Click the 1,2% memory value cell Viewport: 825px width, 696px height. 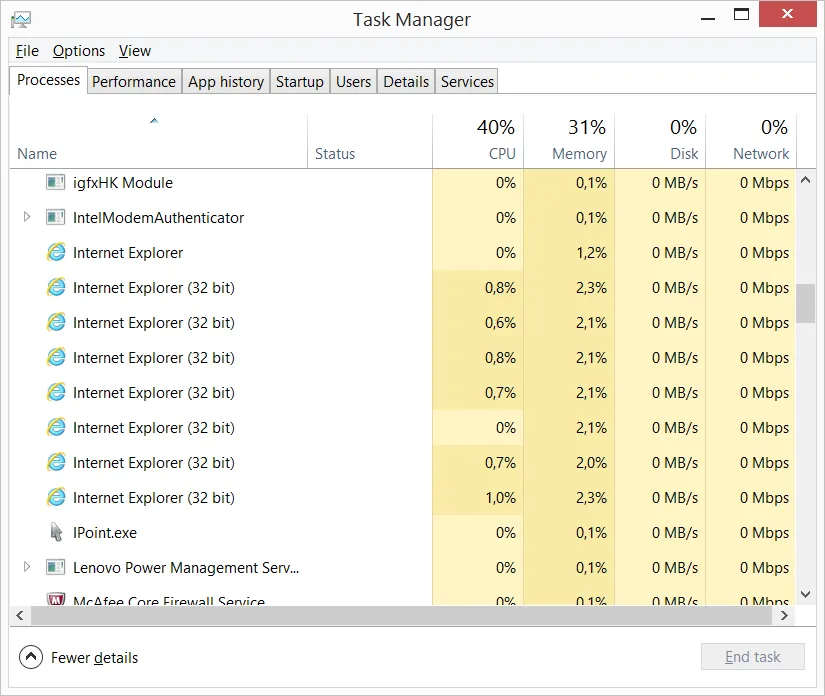pos(569,253)
